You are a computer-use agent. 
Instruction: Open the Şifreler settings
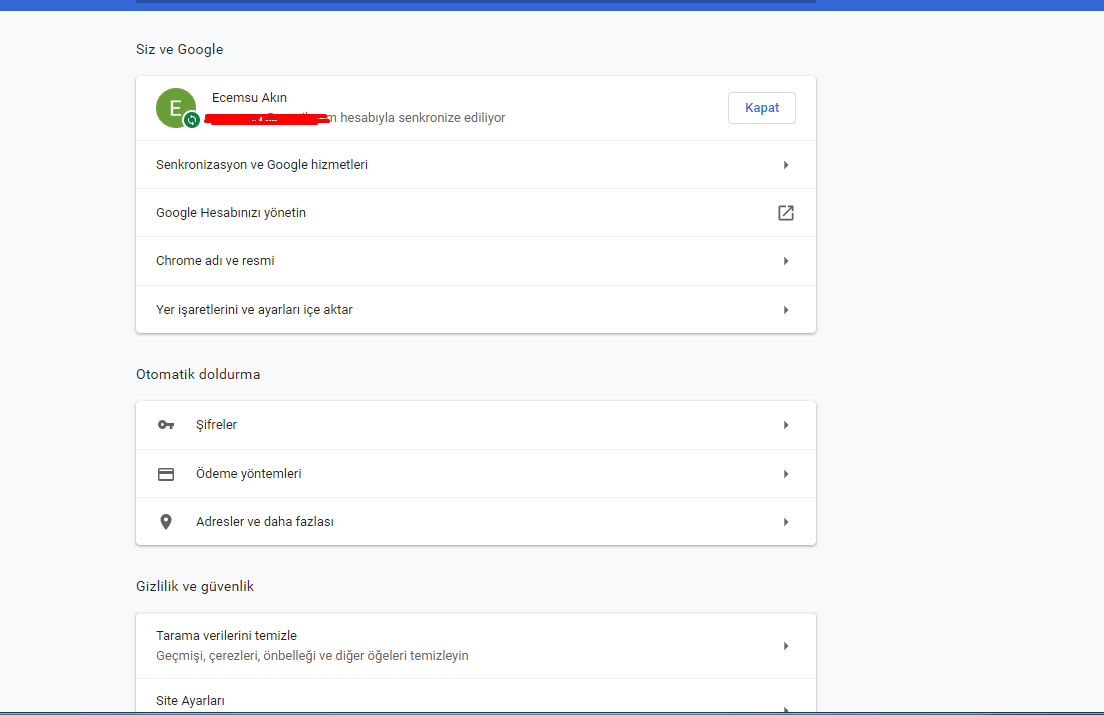coord(476,425)
